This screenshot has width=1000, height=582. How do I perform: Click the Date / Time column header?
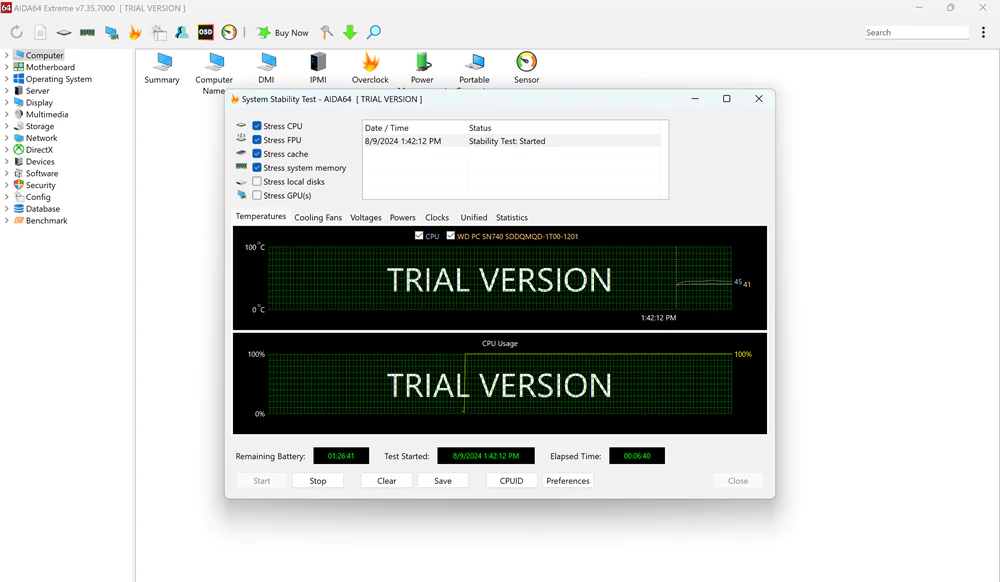click(415, 127)
